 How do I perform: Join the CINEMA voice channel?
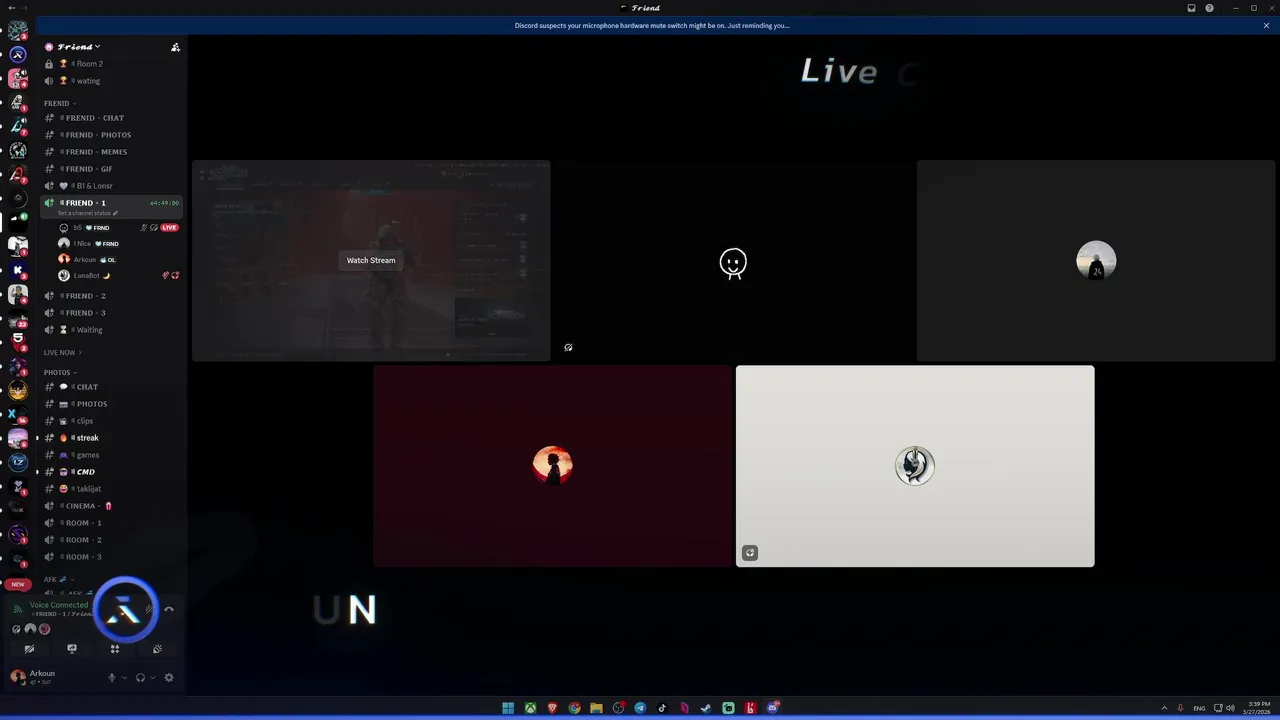[x=111, y=506]
